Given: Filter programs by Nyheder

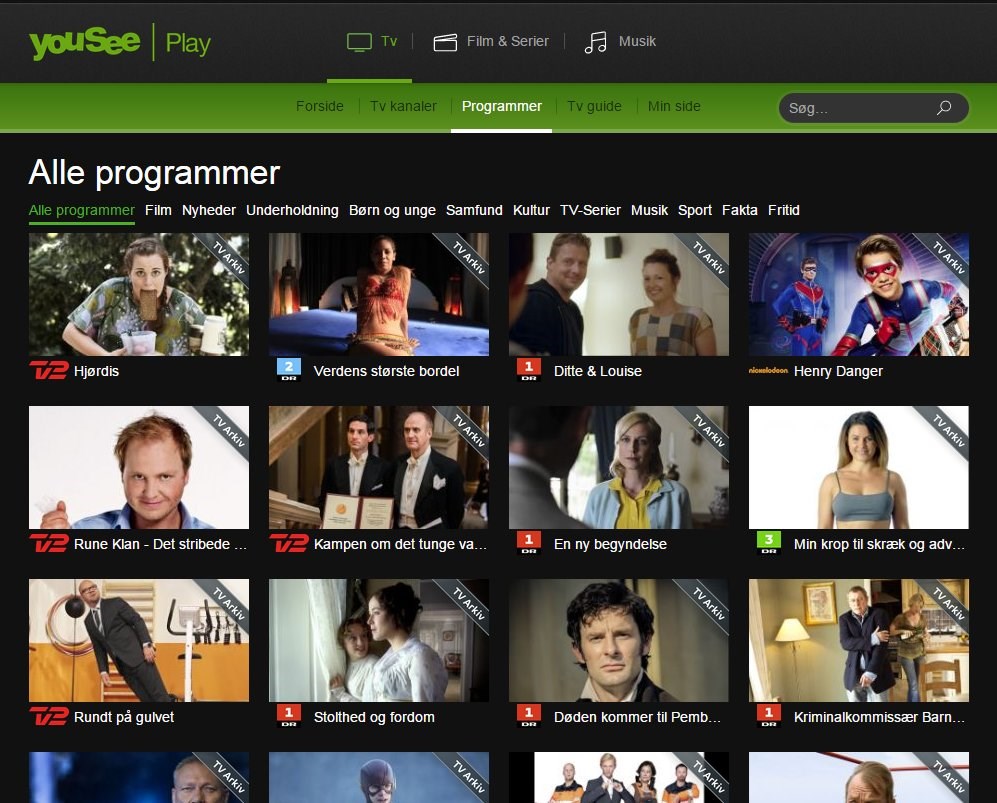Looking at the screenshot, I should [209, 210].
